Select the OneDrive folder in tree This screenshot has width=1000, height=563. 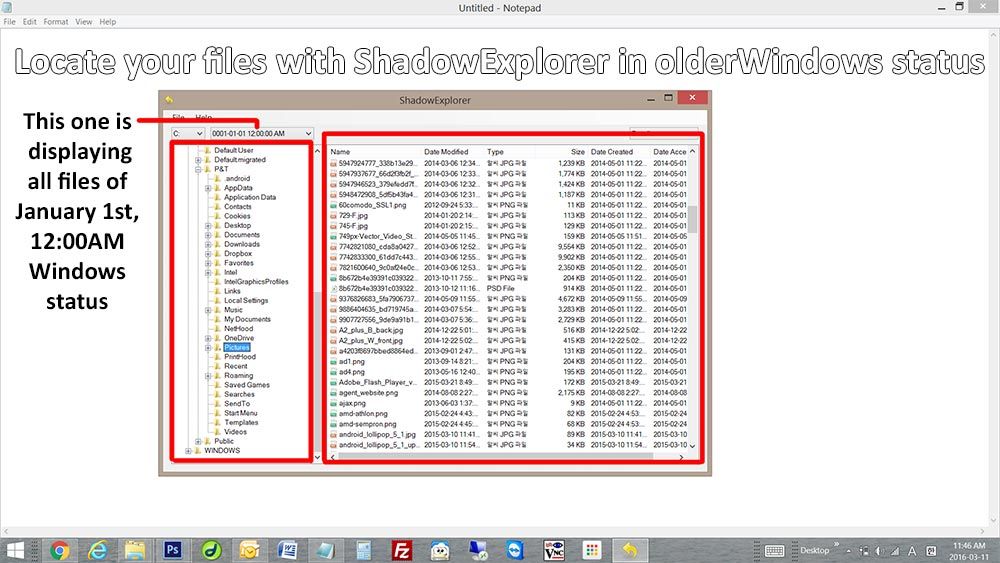(239, 338)
